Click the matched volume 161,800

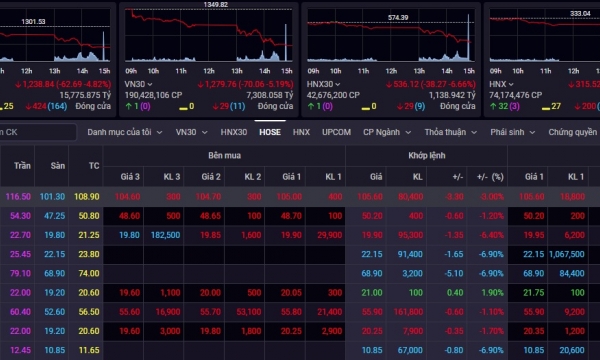(x=408, y=312)
